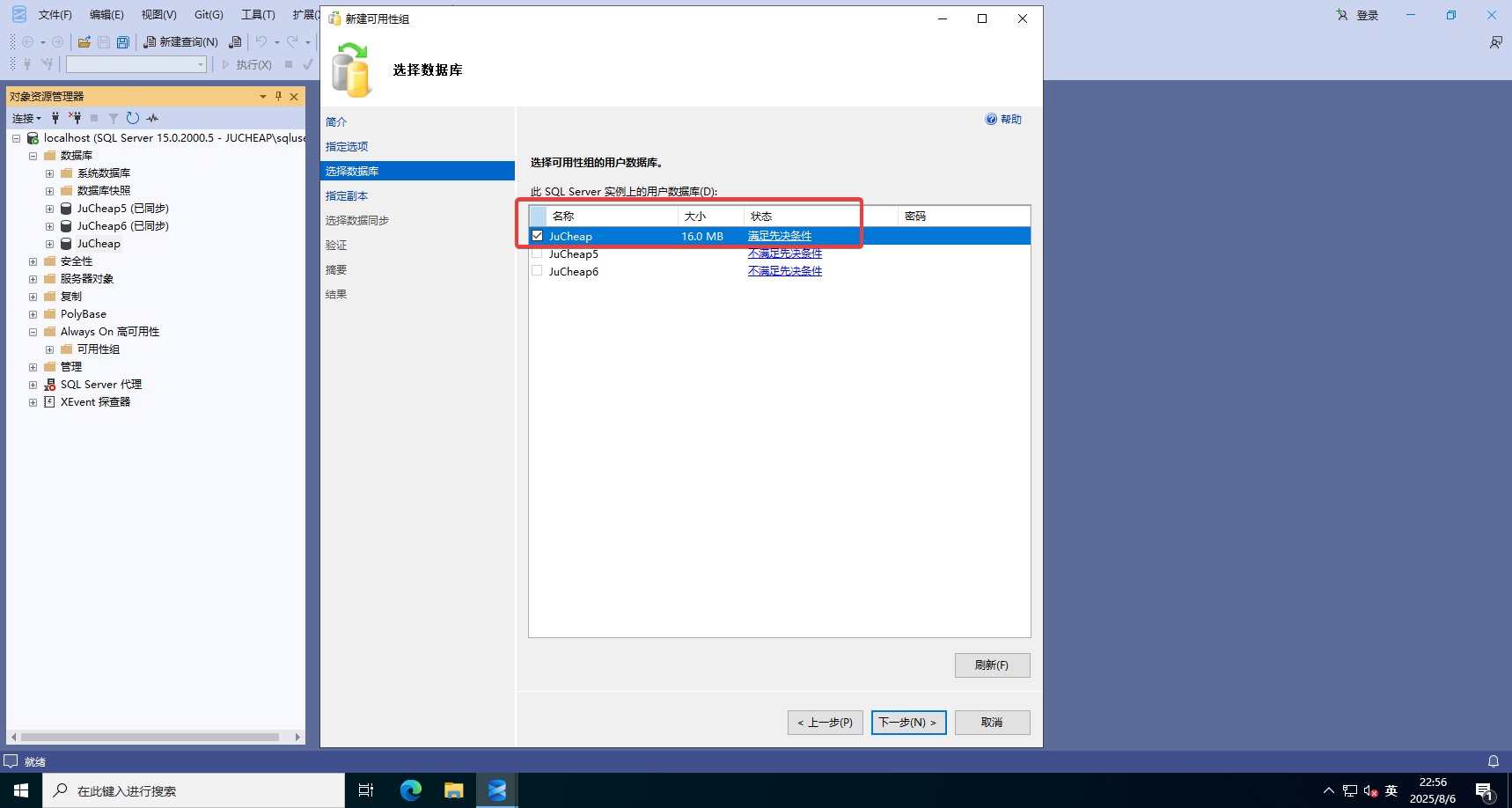
Task: Click database engine query icon after 新建查询
Action: click(x=235, y=41)
